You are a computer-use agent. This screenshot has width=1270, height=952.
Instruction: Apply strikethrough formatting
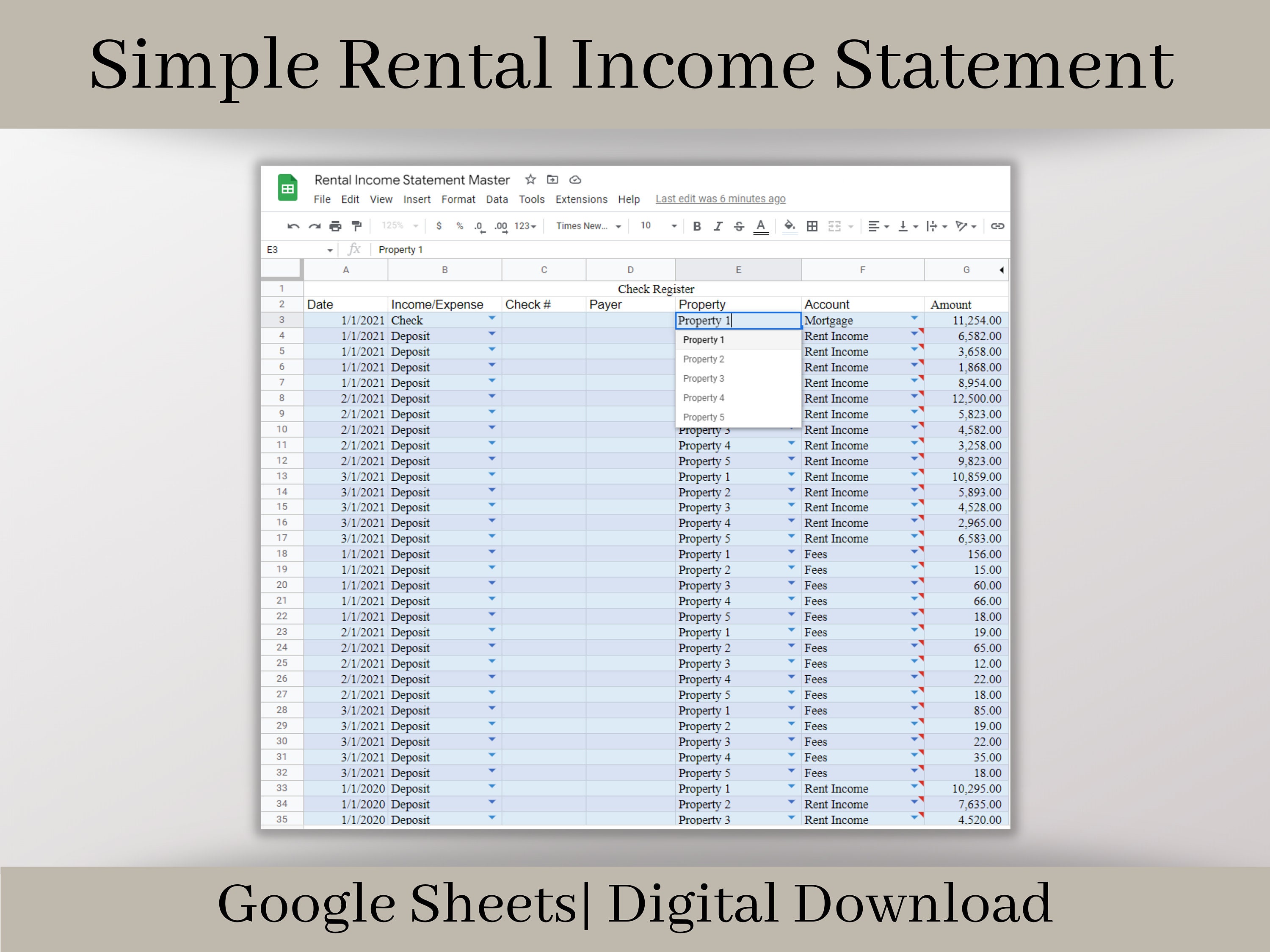[740, 226]
